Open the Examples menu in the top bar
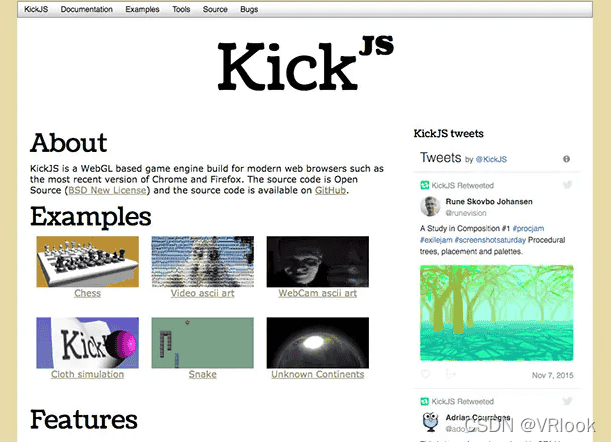 pos(142,9)
